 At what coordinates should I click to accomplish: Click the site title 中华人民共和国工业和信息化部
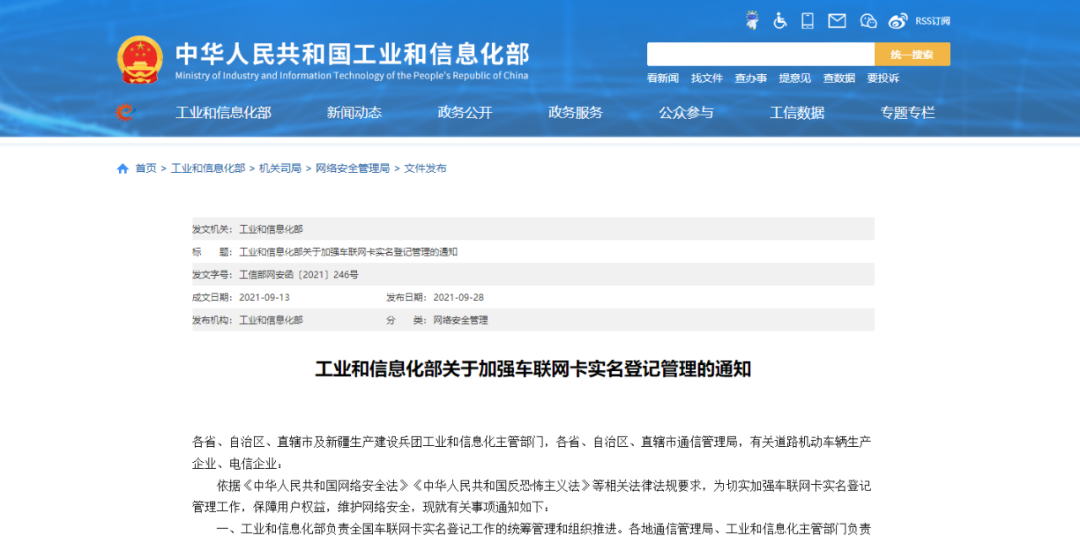pos(352,53)
